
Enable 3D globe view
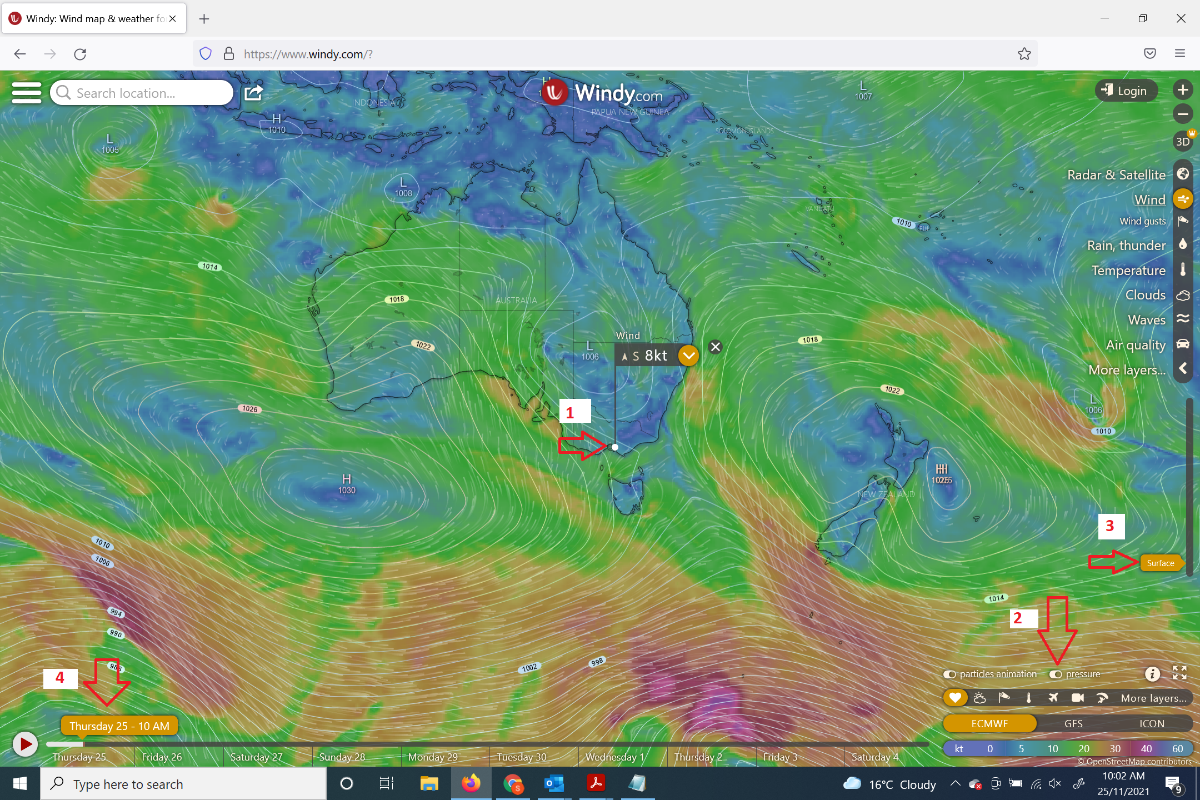(x=1183, y=141)
